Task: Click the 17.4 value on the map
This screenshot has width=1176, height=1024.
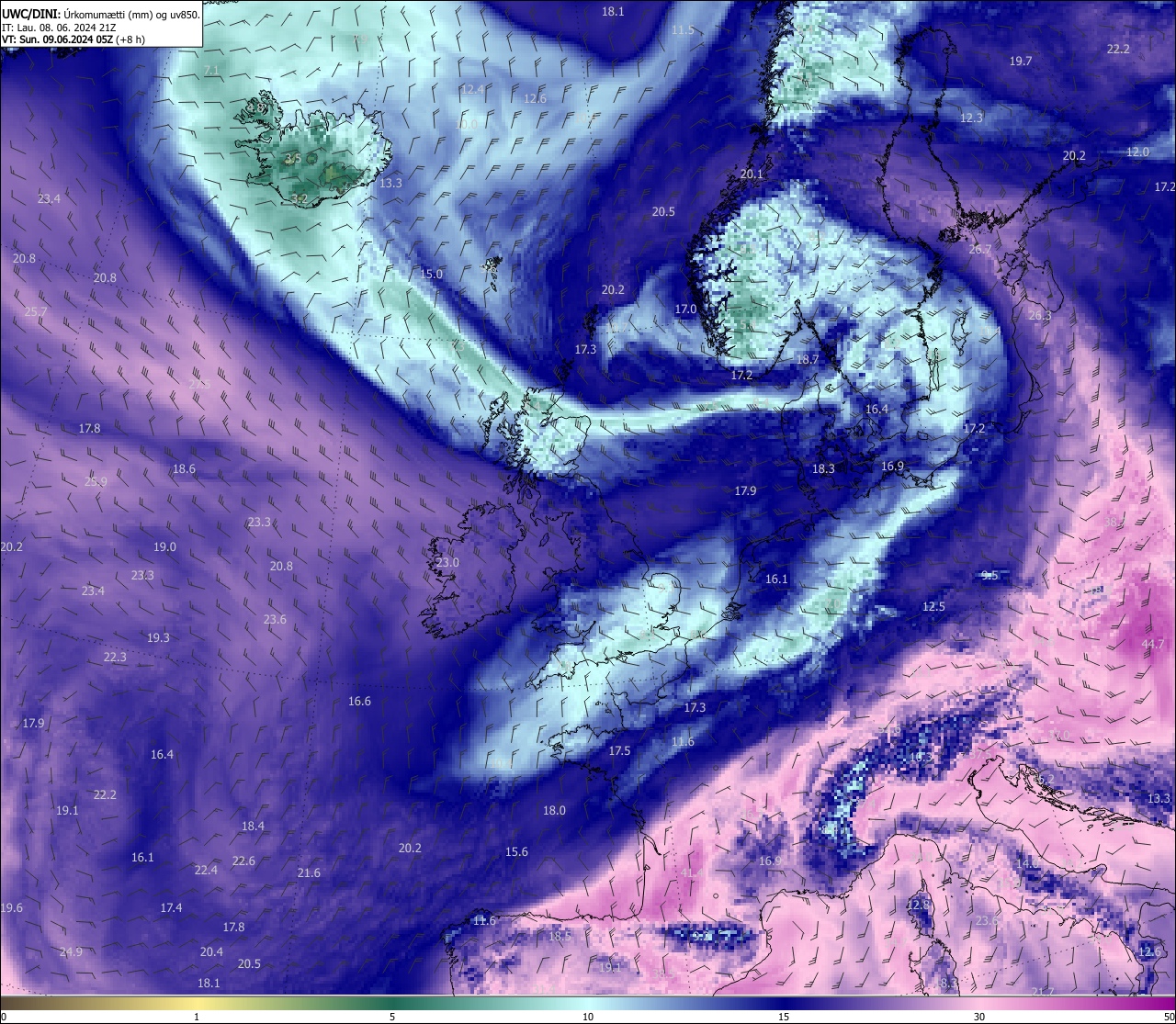Action: tap(171, 907)
